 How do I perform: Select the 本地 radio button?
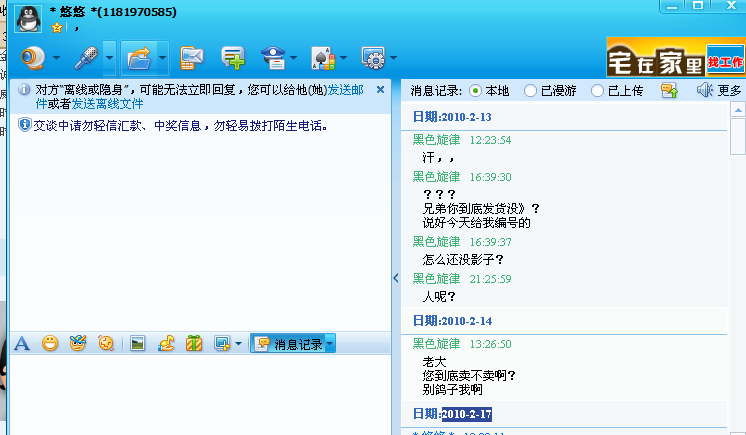click(x=475, y=90)
